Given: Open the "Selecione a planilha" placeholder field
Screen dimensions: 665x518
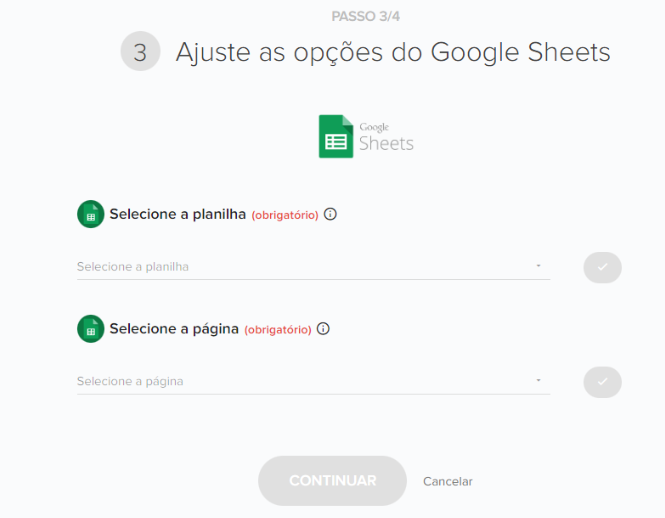Looking at the screenshot, I should (x=300, y=267).
